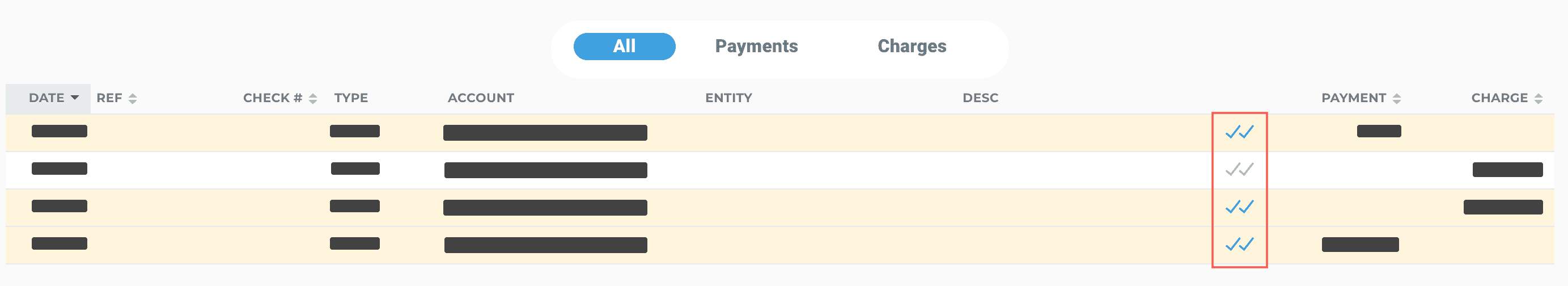
Task: Click the ACCOUNT column header
Action: [x=481, y=98]
